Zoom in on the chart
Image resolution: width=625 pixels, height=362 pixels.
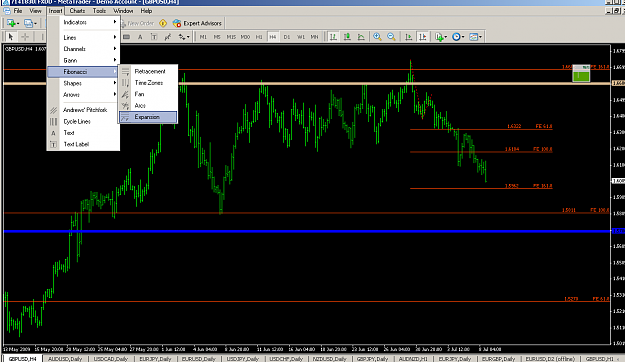[377, 37]
